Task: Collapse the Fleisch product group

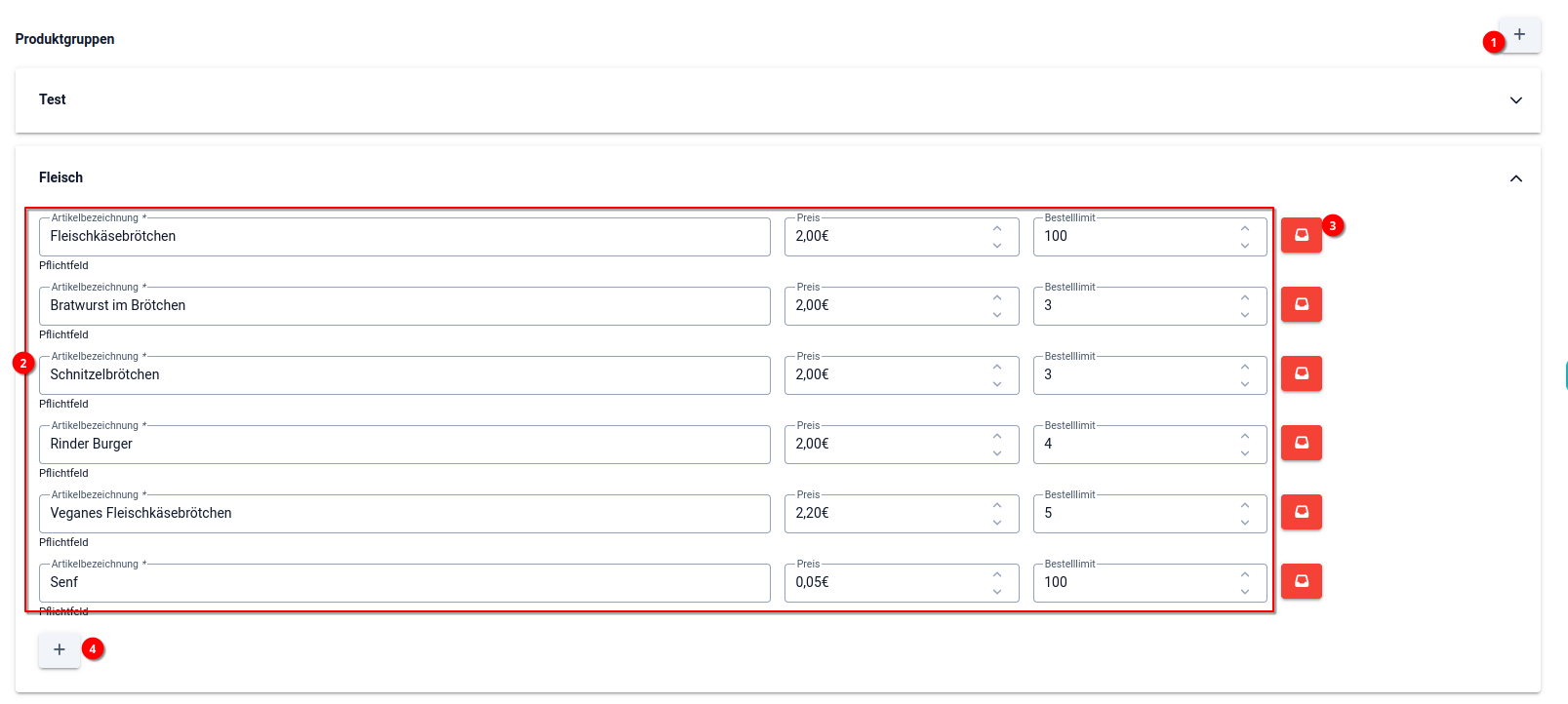Action: tap(1515, 178)
